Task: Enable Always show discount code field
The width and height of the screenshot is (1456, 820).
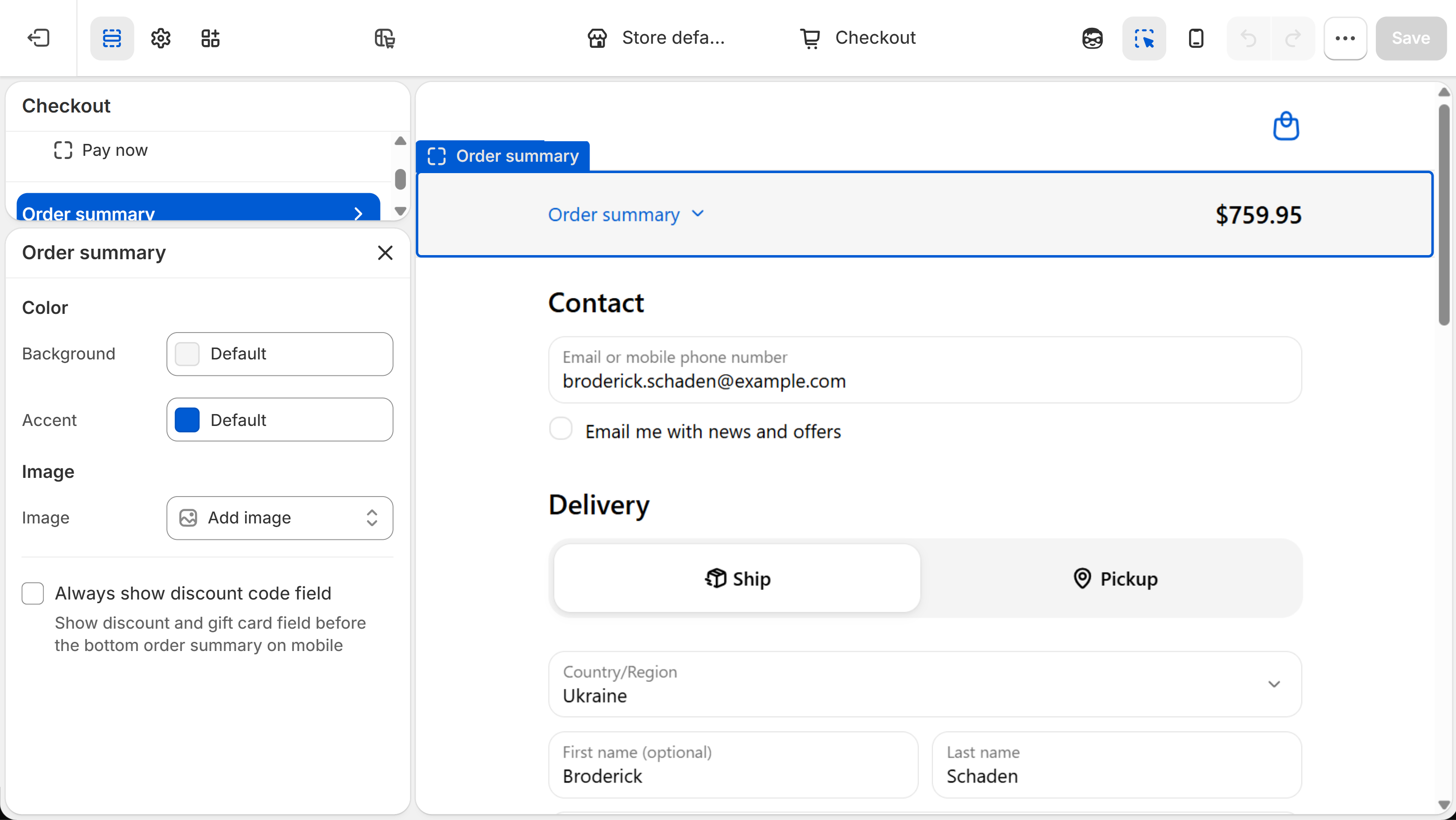Action: pyautogui.click(x=33, y=594)
